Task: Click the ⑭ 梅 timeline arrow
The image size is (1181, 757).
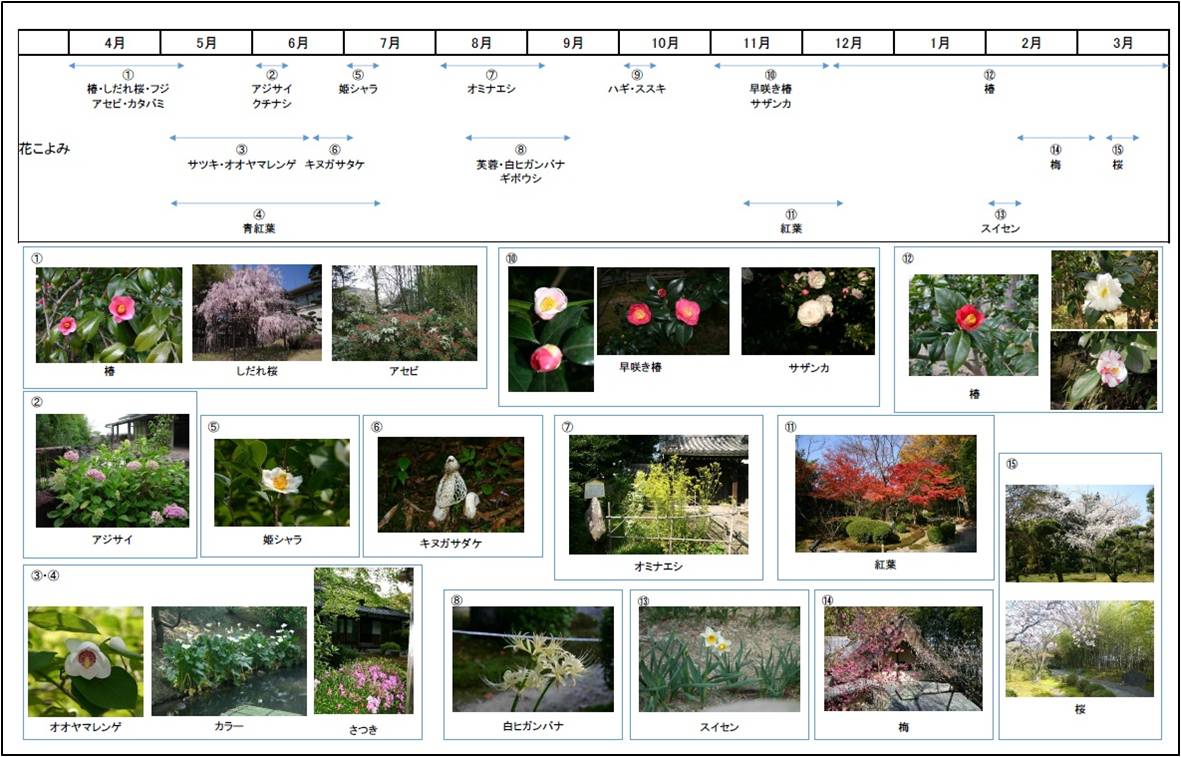Action: (x=1055, y=138)
